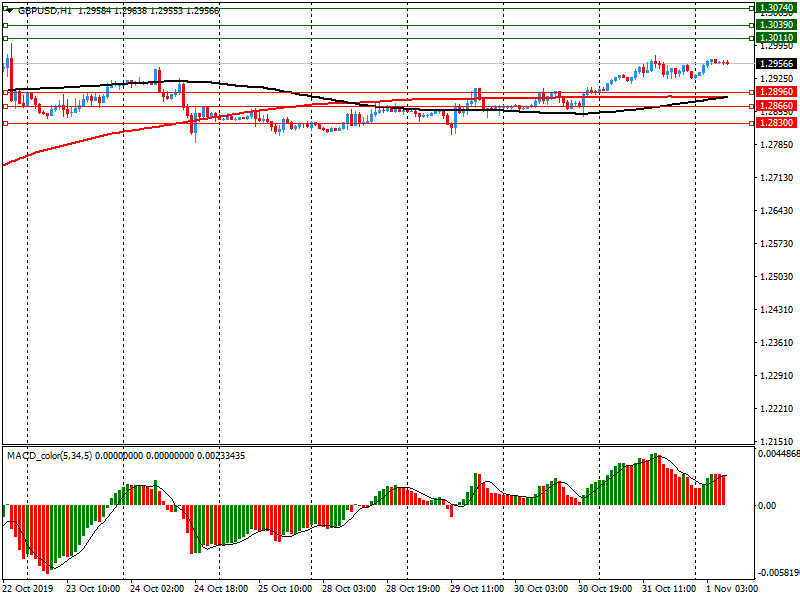Click left-end square handle of 1.30110 line
The width and height of the screenshot is (800, 600).
(5, 38)
